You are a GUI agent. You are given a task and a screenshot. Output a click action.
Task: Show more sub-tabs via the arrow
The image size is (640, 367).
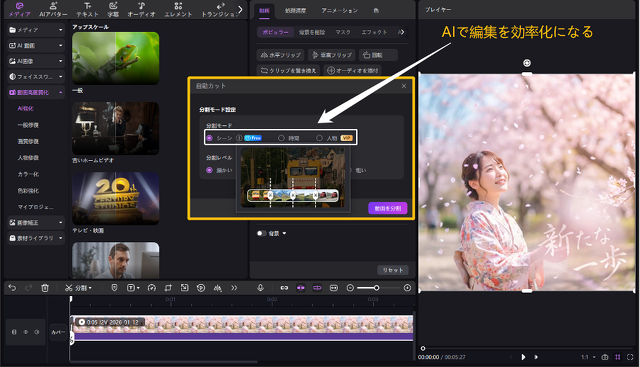tap(401, 32)
